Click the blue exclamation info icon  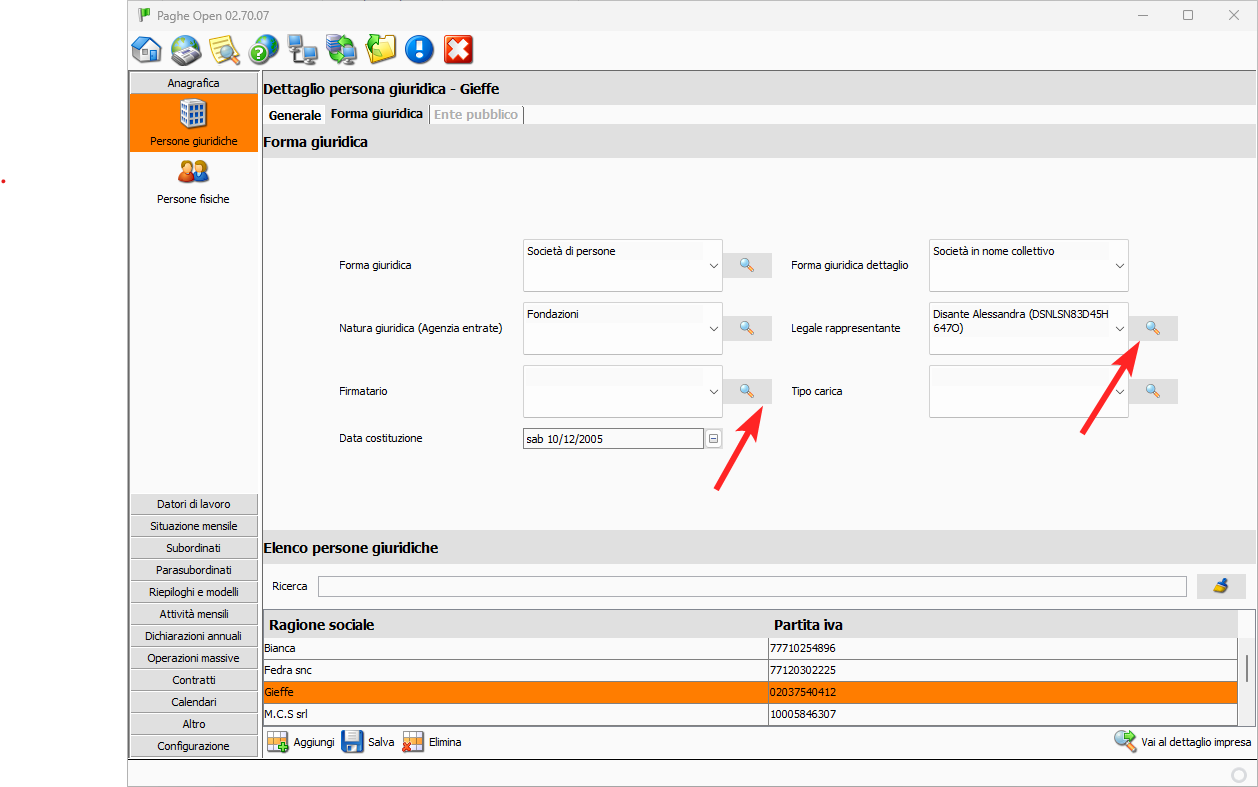[419, 49]
